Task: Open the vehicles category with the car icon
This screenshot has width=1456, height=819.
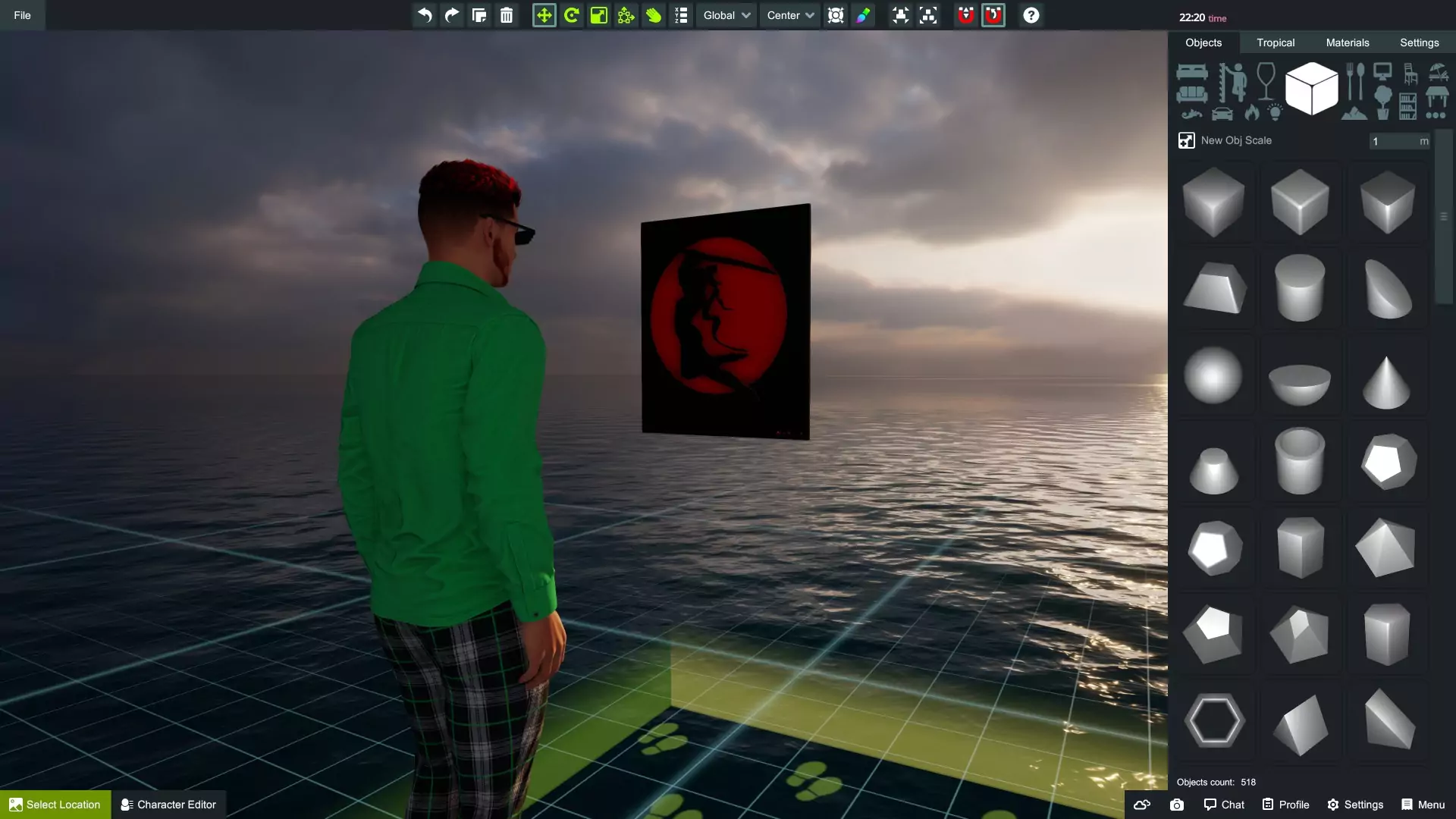Action: (1222, 115)
